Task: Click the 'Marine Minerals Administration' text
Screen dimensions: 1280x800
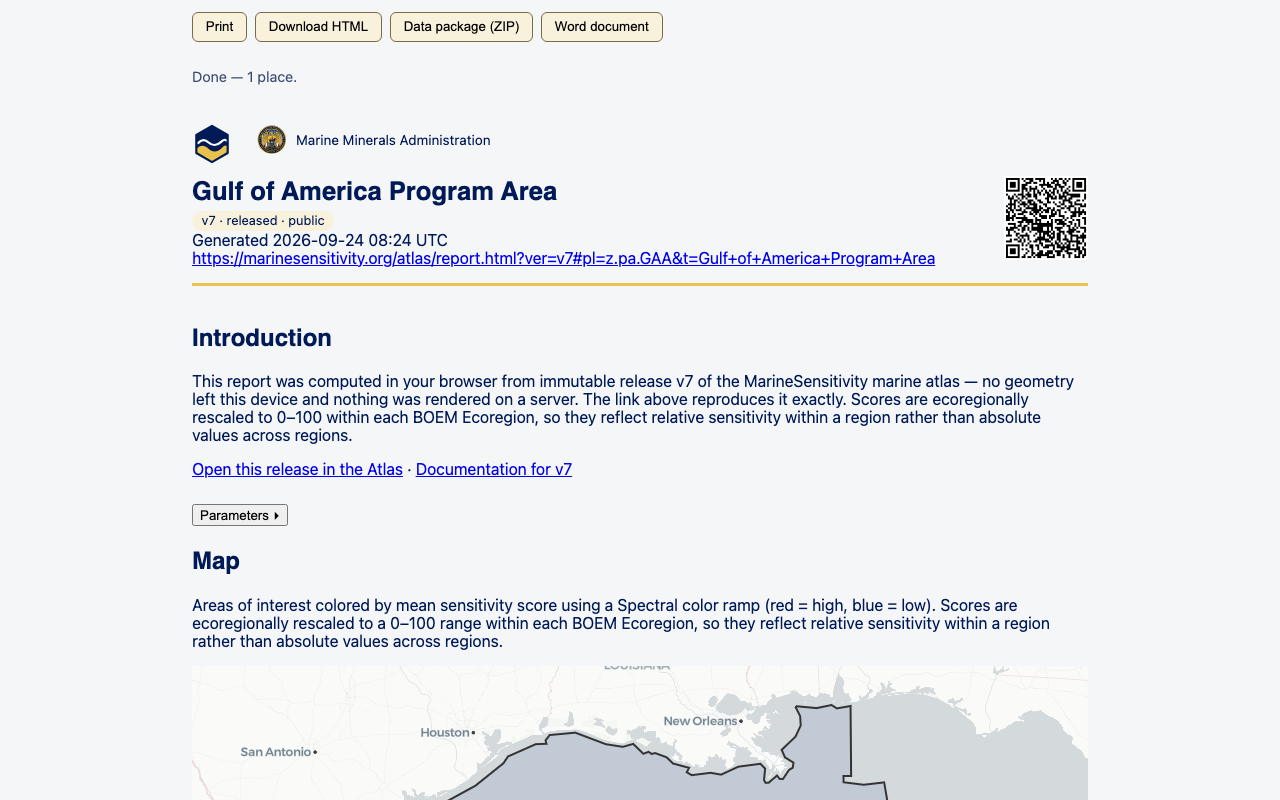Action: 393,140
